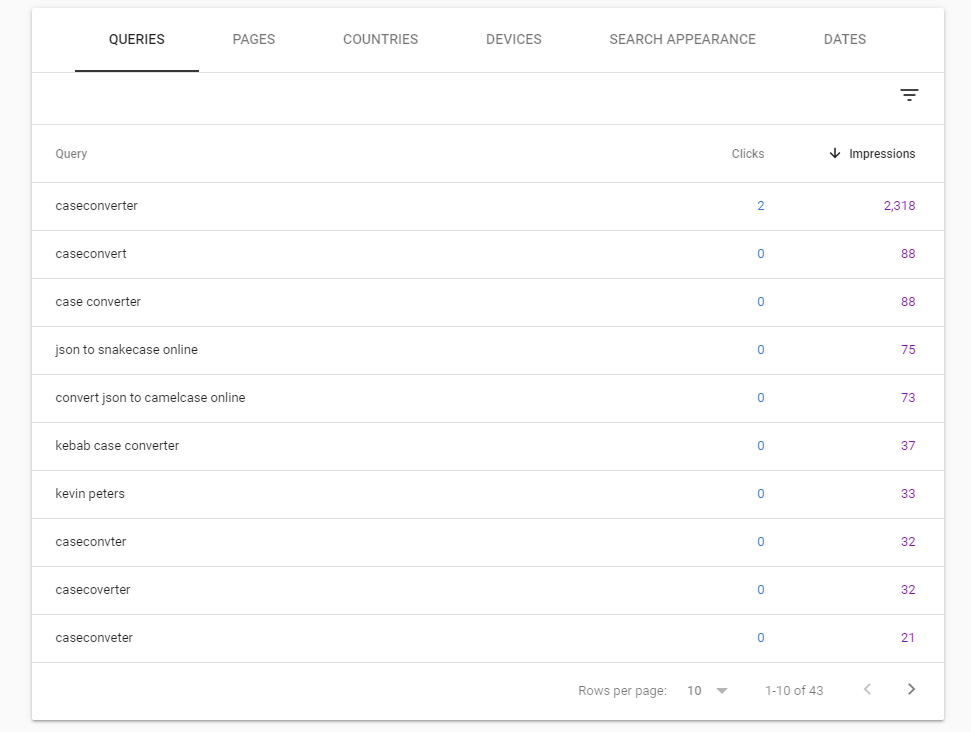The height and width of the screenshot is (732, 971).
Task: Click the 'caseconverter' query row
Action: coord(97,206)
